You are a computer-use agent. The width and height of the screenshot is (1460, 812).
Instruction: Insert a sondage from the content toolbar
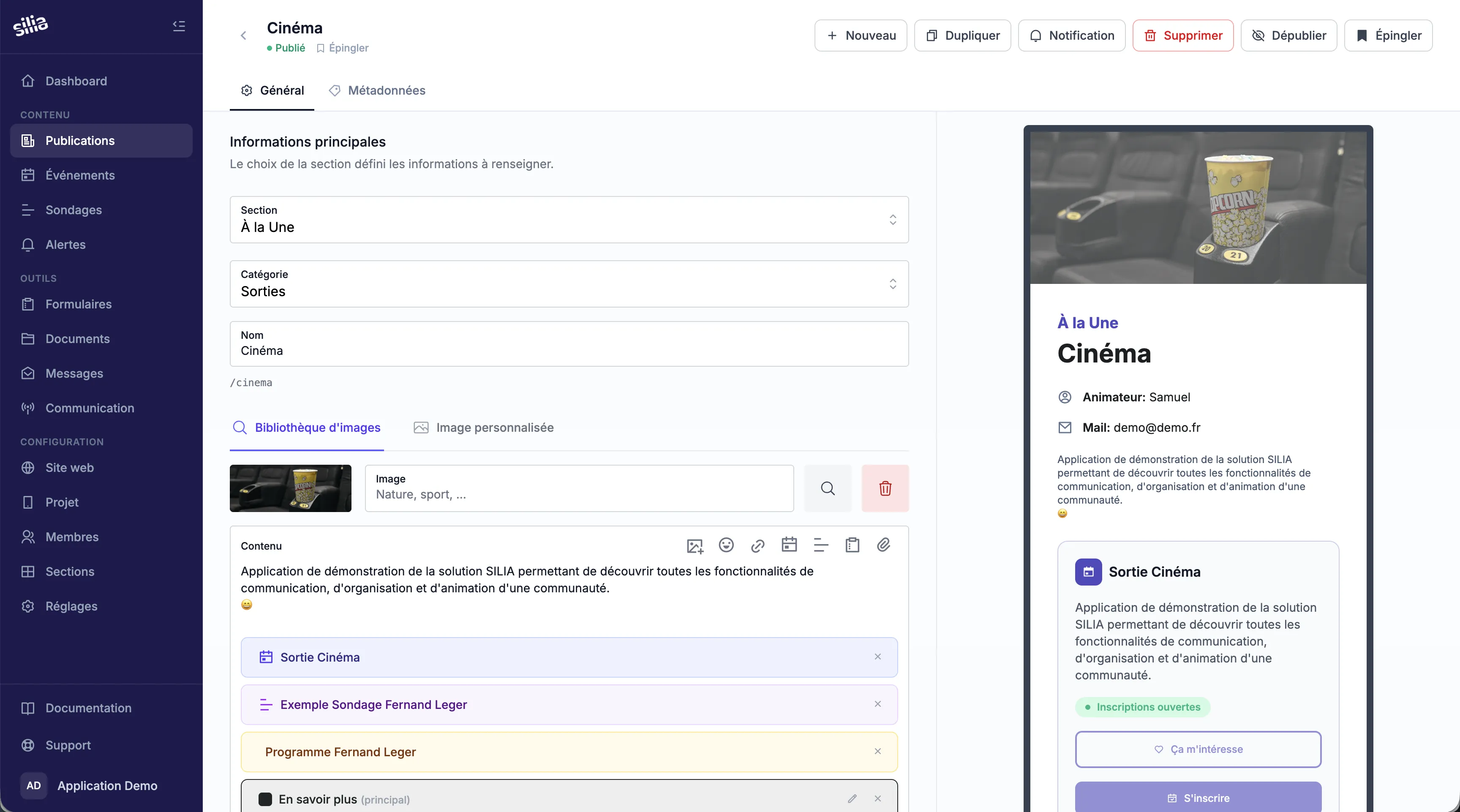pyautogui.click(x=821, y=545)
